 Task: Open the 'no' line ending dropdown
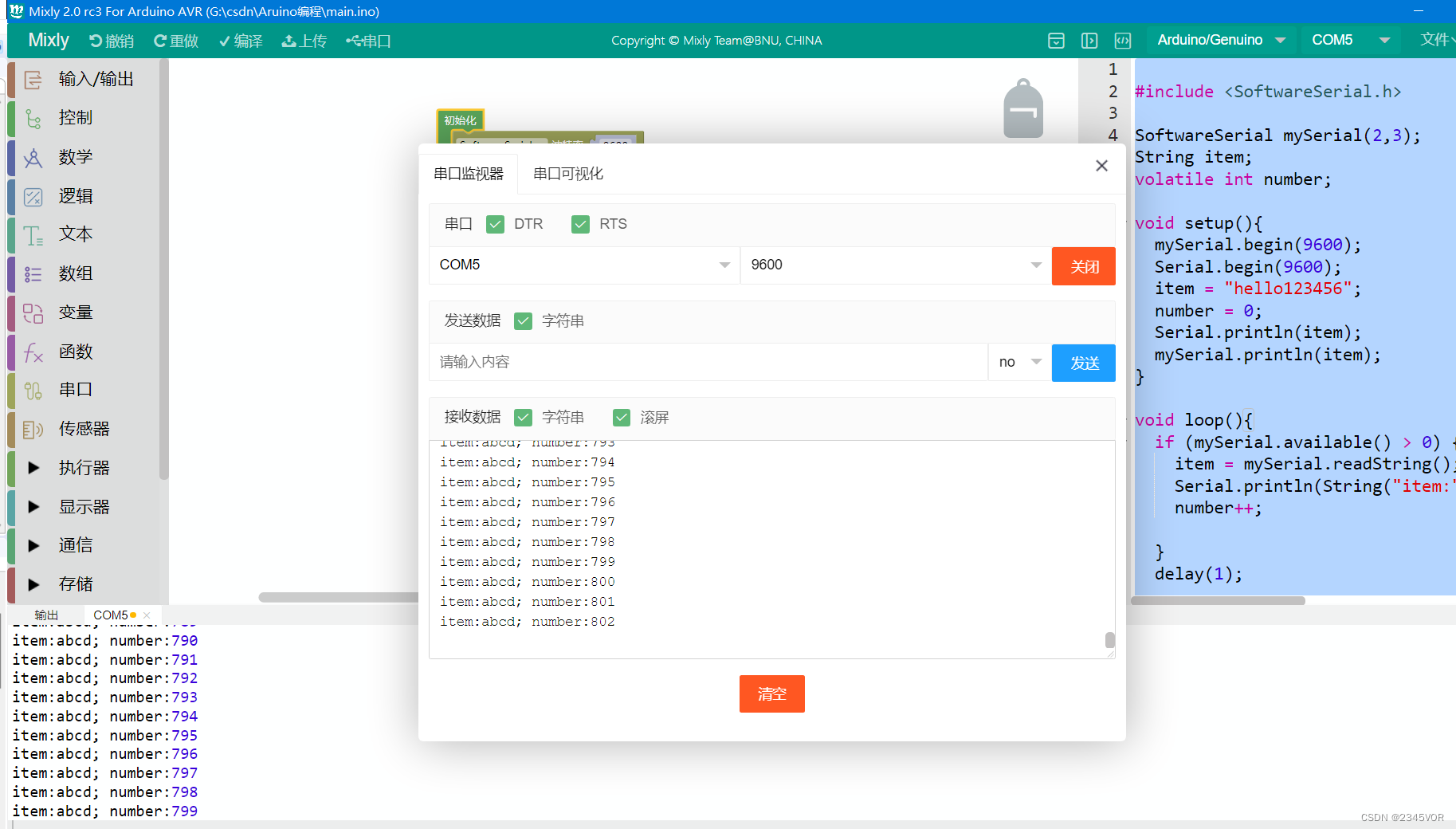(x=1020, y=362)
